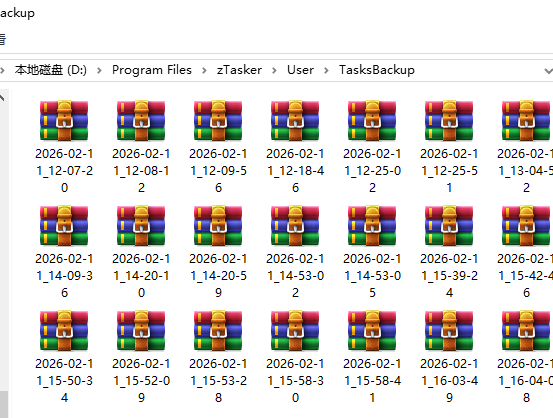Screen dimensions: 553x418
Task: Open the User breadcrumb folder
Action: [300, 70]
